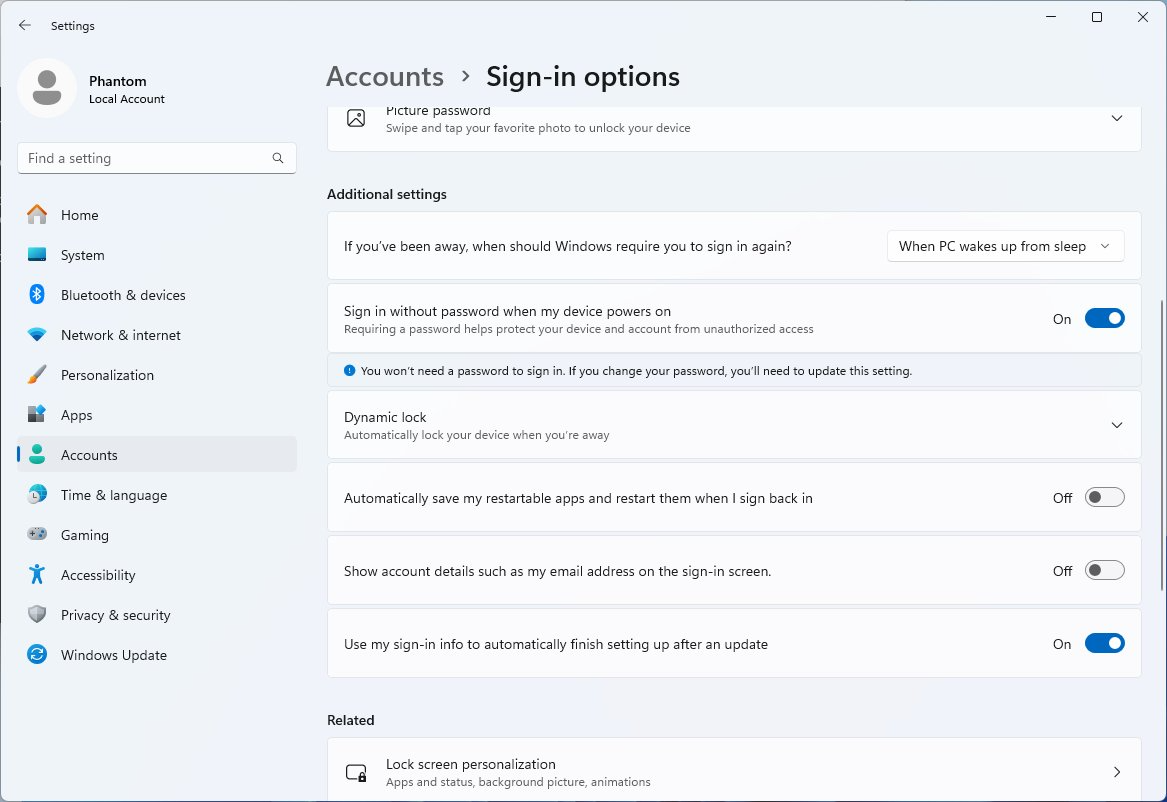The width and height of the screenshot is (1167, 802).
Task: Click the Accessibility figure icon
Action: coord(37,575)
